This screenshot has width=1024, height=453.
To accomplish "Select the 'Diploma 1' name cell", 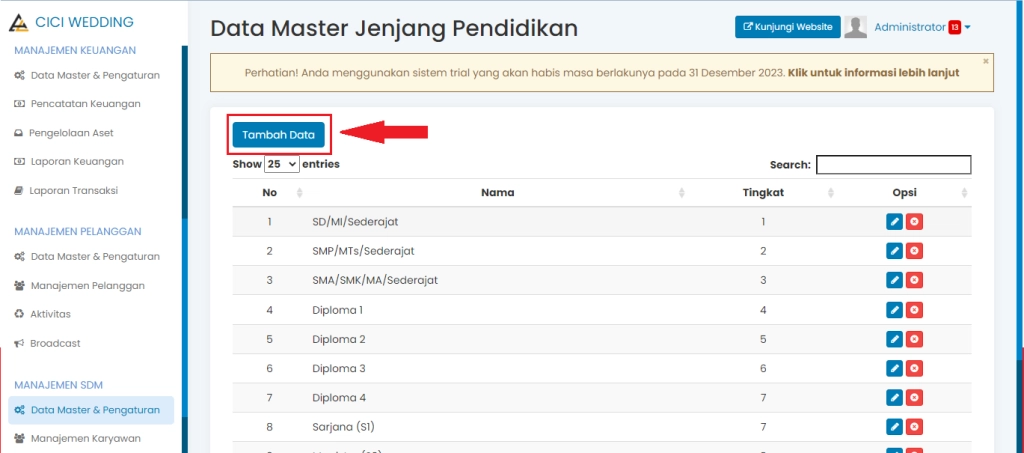I will point(338,310).
